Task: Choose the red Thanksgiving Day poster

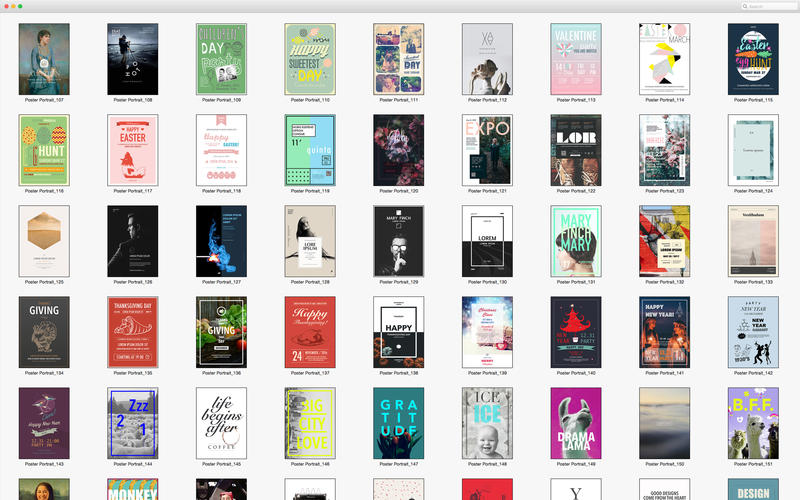Action: point(133,332)
